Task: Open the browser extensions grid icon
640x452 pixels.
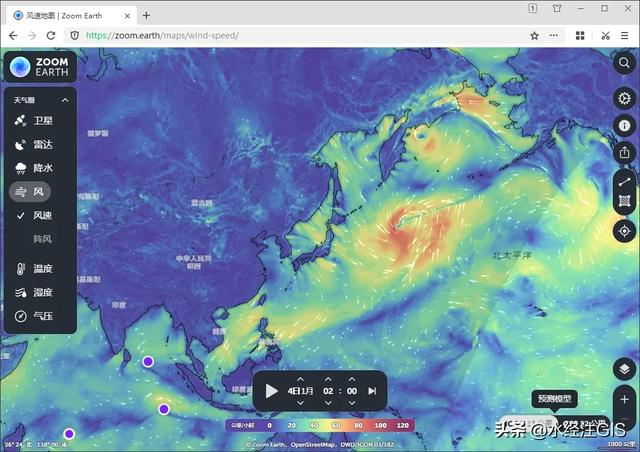Action: [580, 36]
